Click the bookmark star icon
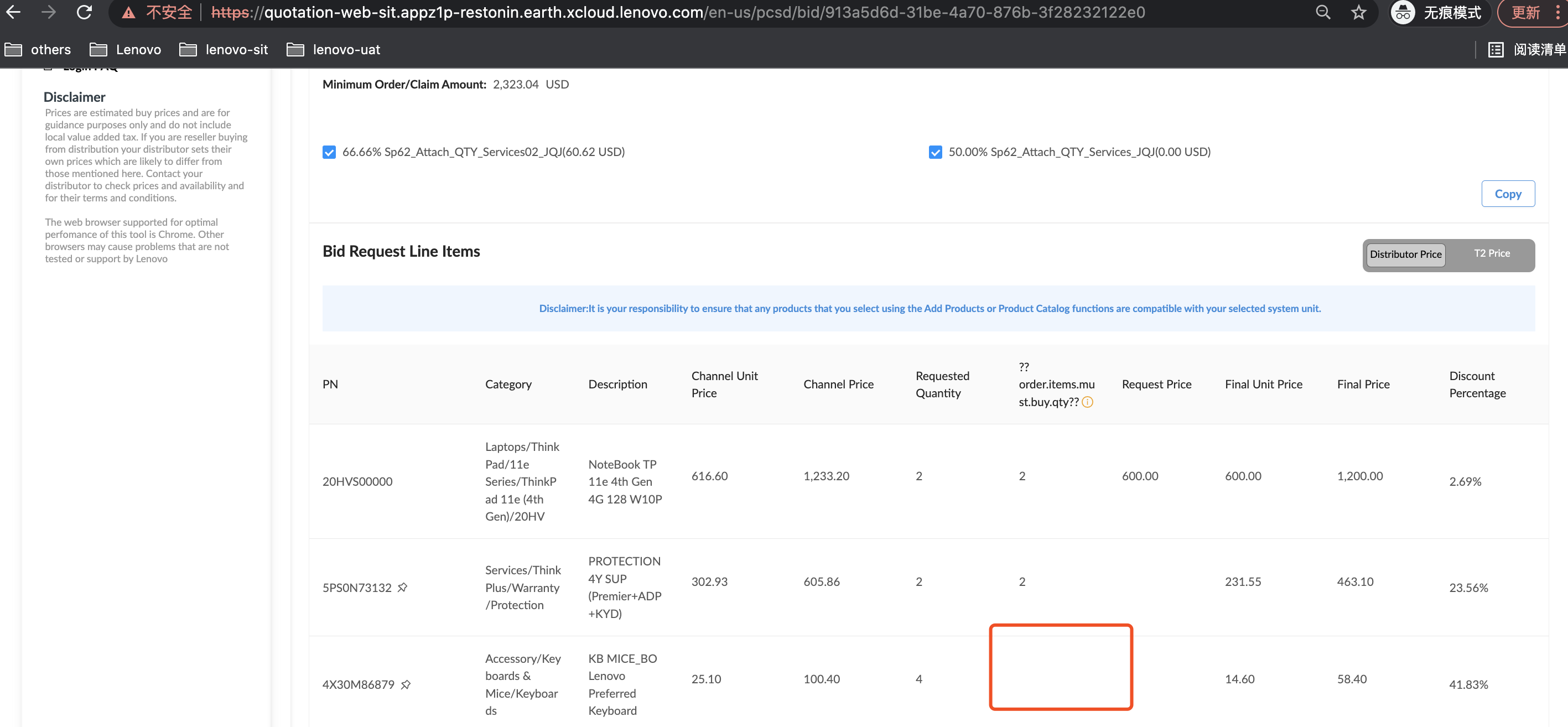 1356,12
